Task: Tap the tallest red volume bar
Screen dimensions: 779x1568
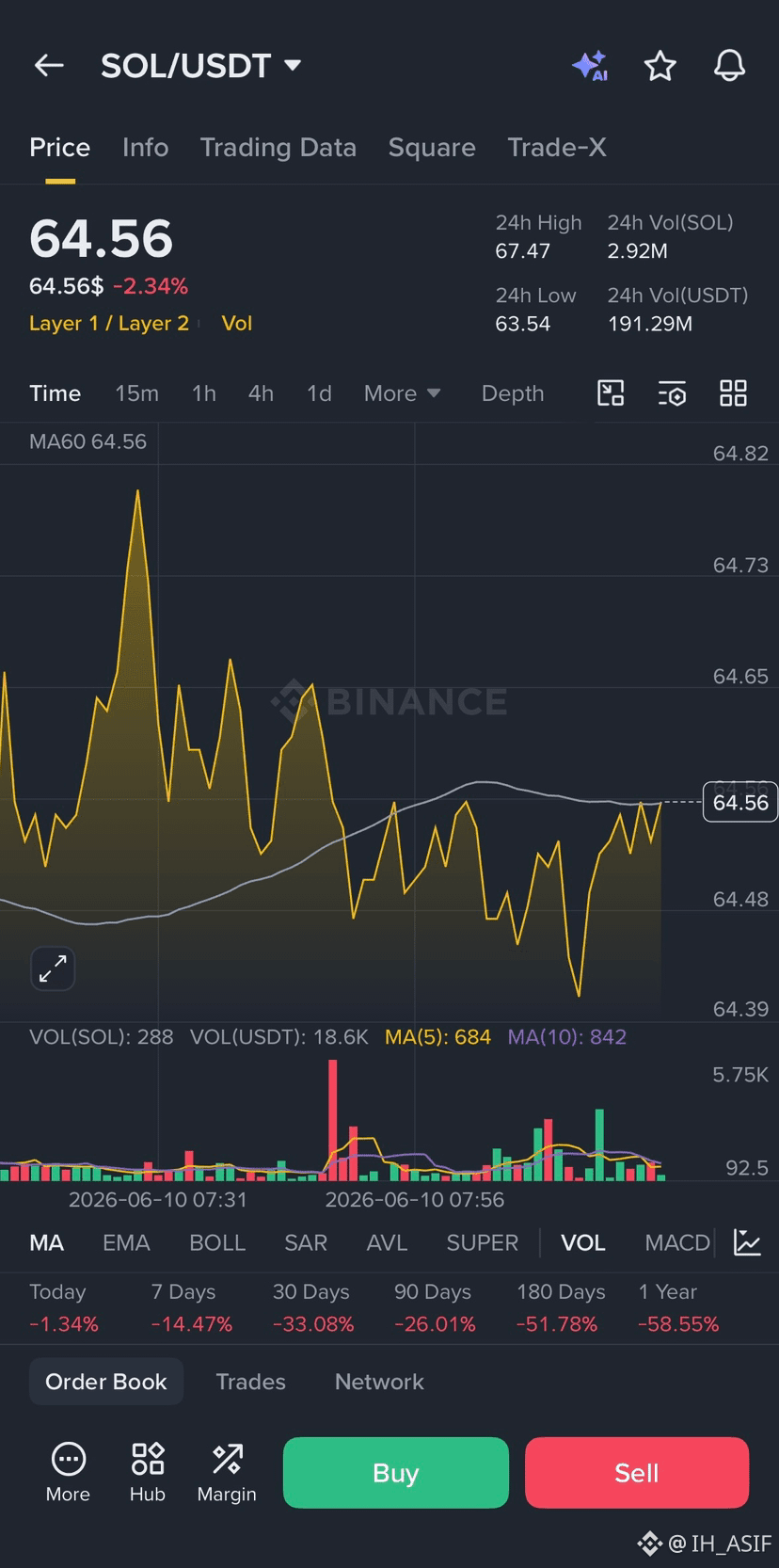Action: 332,1120
